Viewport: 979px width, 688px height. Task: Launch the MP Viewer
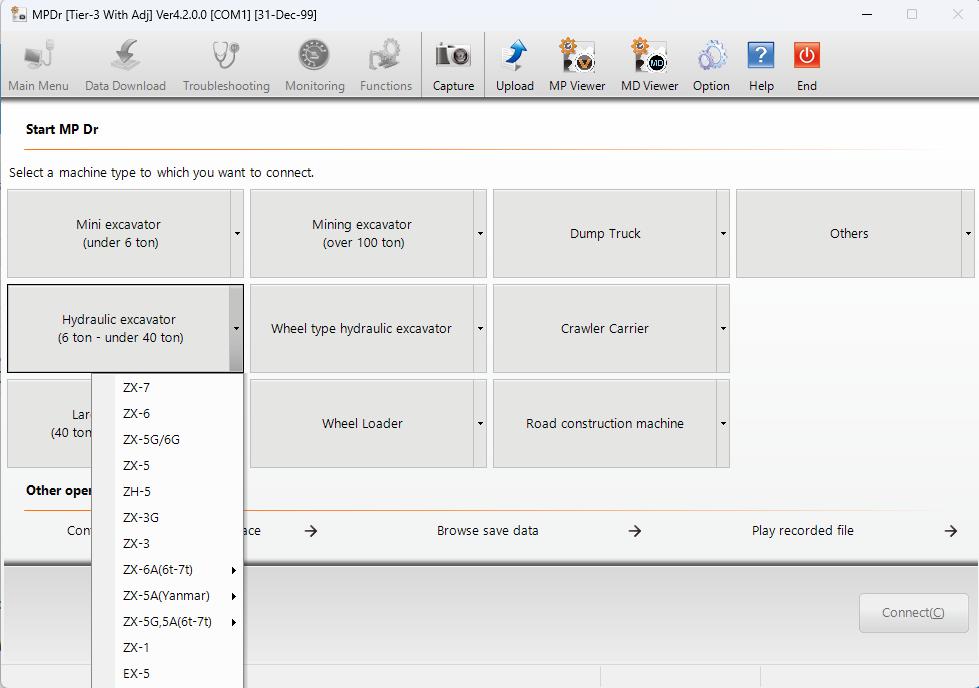[x=577, y=65]
